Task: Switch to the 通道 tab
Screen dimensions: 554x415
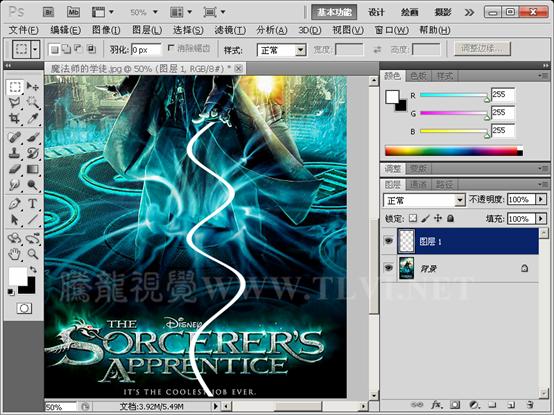Action: pos(418,184)
